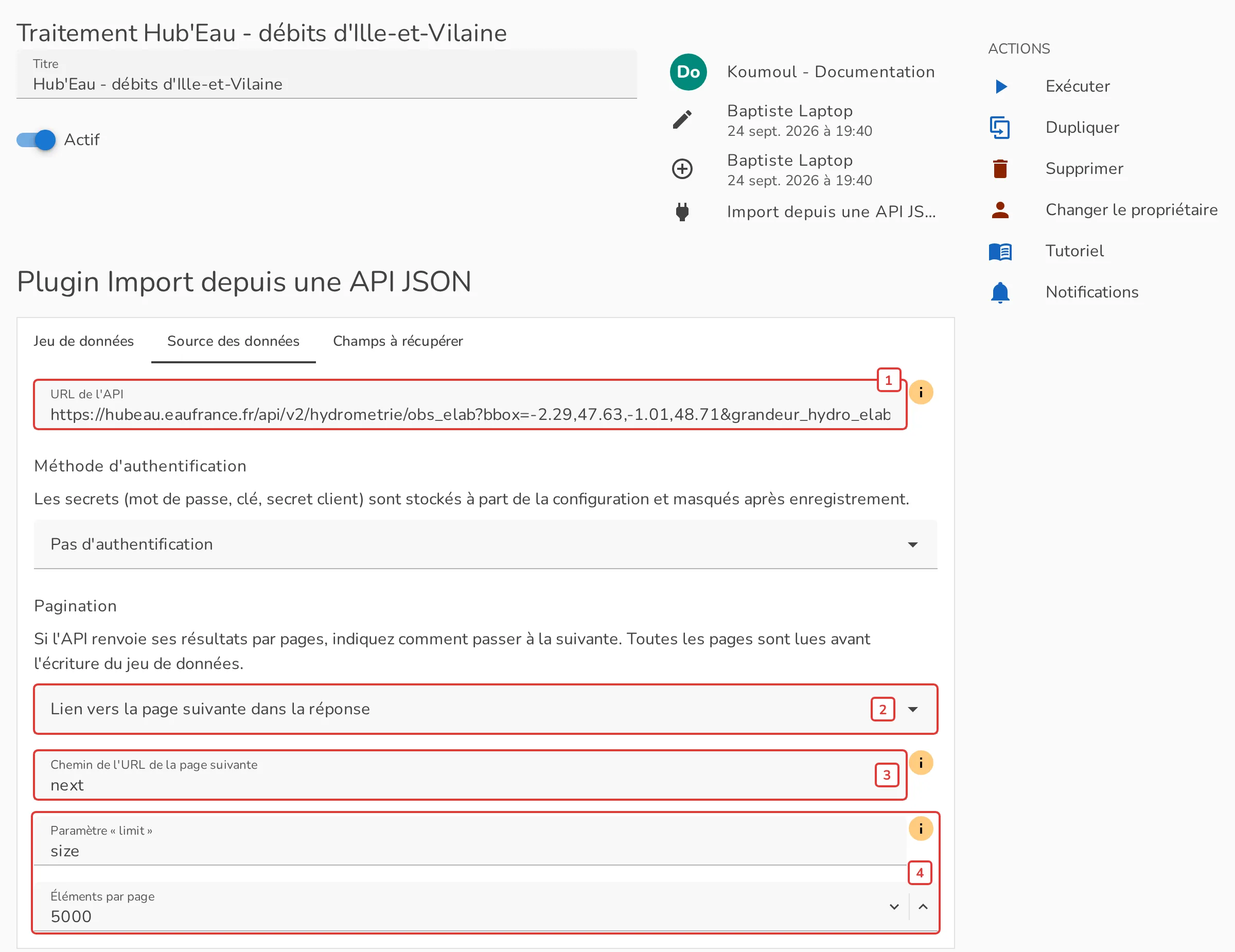Click Changer le propriétaire action label
This screenshot has height=952, width=1235.
pyautogui.click(x=1132, y=210)
